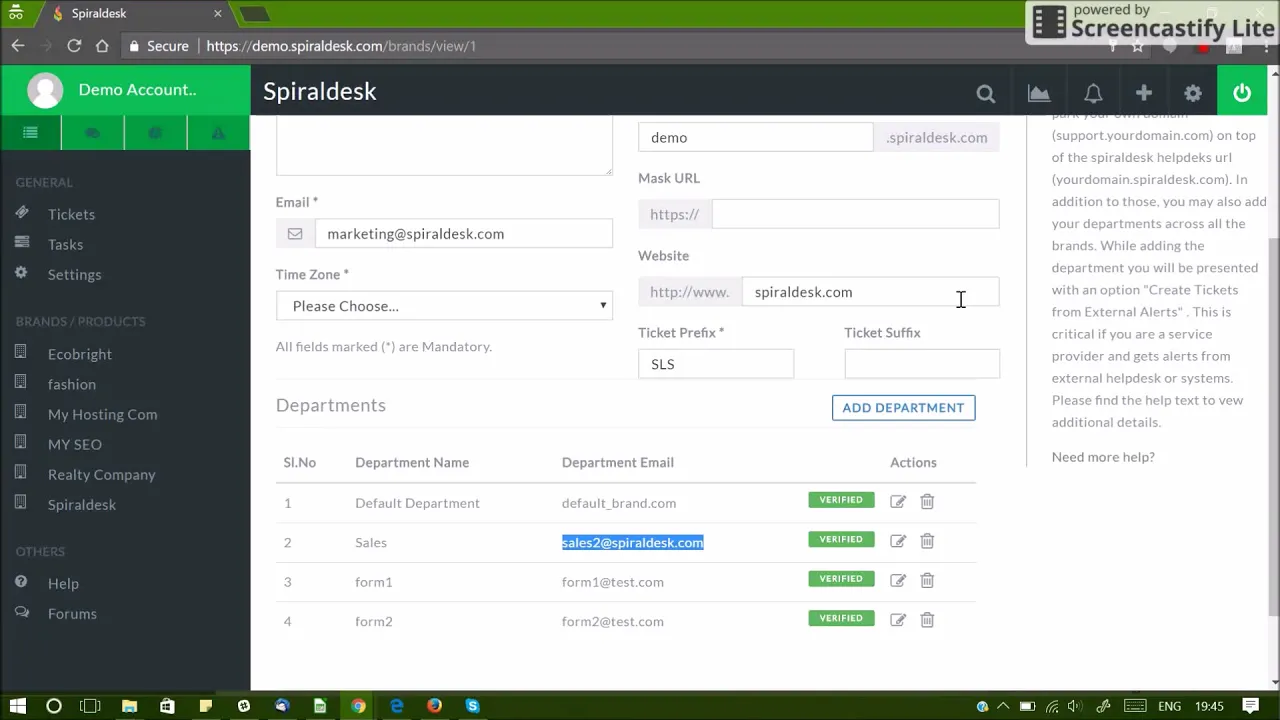
Task: Open Settings in the sidebar
Action: [x=74, y=274]
